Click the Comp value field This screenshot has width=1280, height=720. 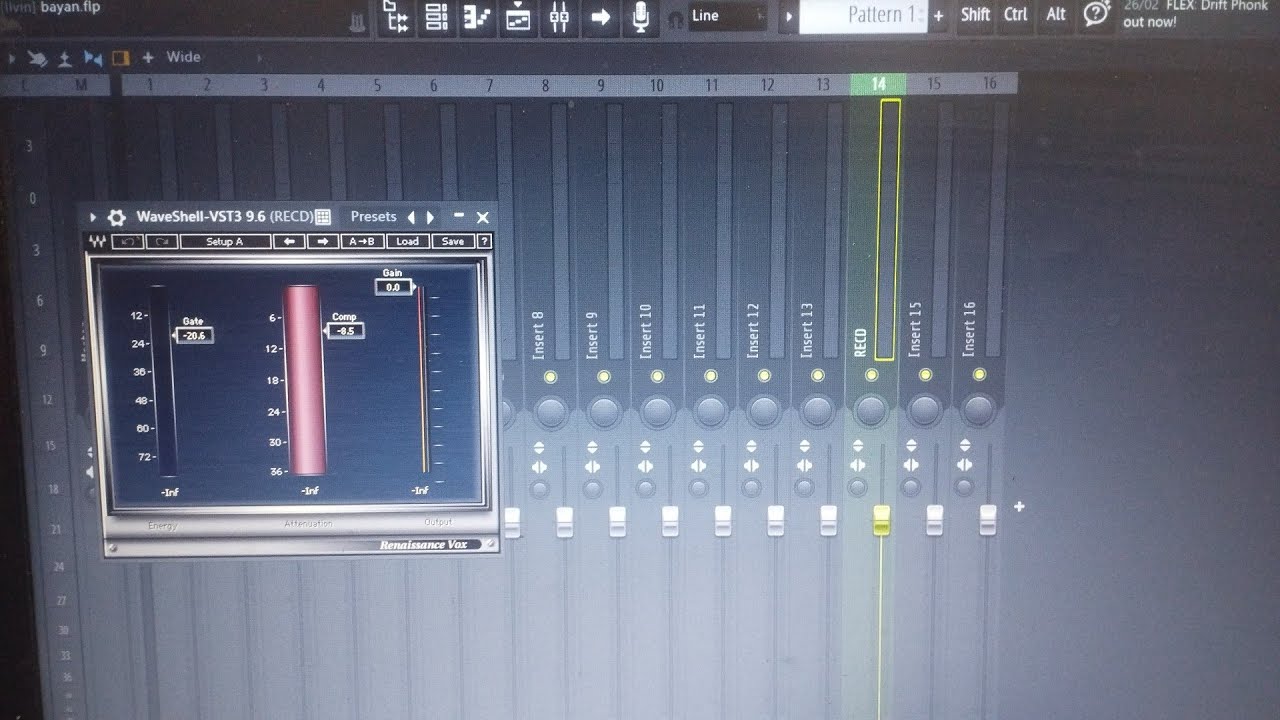pyautogui.click(x=346, y=330)
